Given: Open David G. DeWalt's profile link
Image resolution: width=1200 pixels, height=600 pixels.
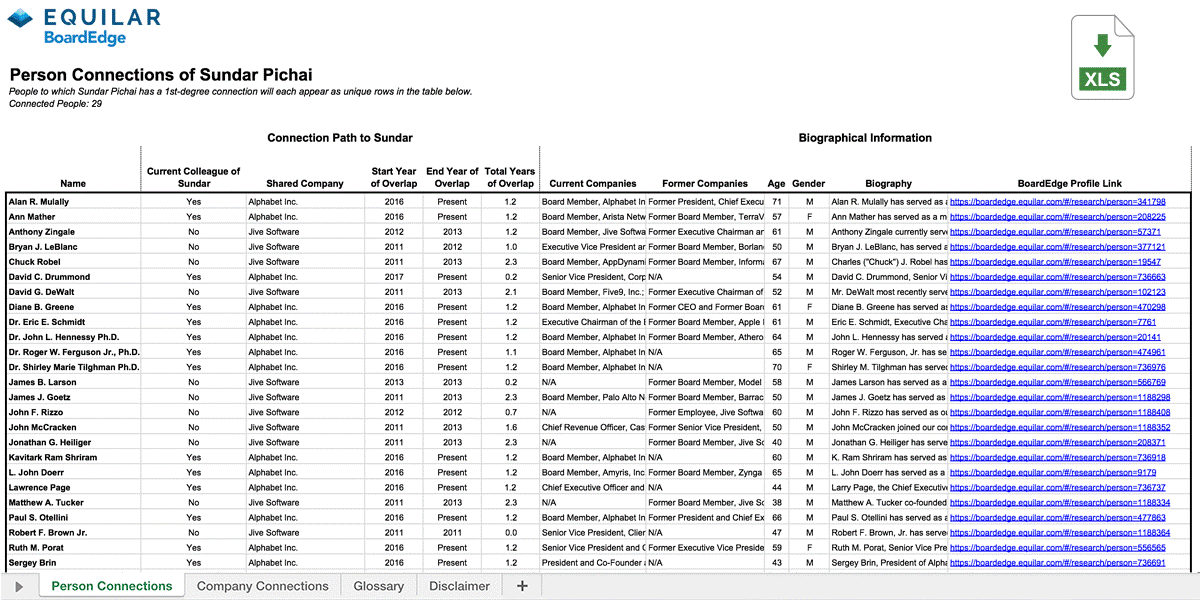Looking at the screenshot, I should [x=1058, y=292].
